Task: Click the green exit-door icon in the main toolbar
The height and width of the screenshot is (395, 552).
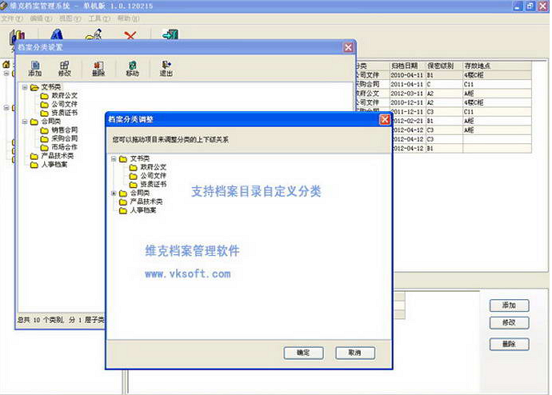Action: pyautogui.click(x=170, y=35)
